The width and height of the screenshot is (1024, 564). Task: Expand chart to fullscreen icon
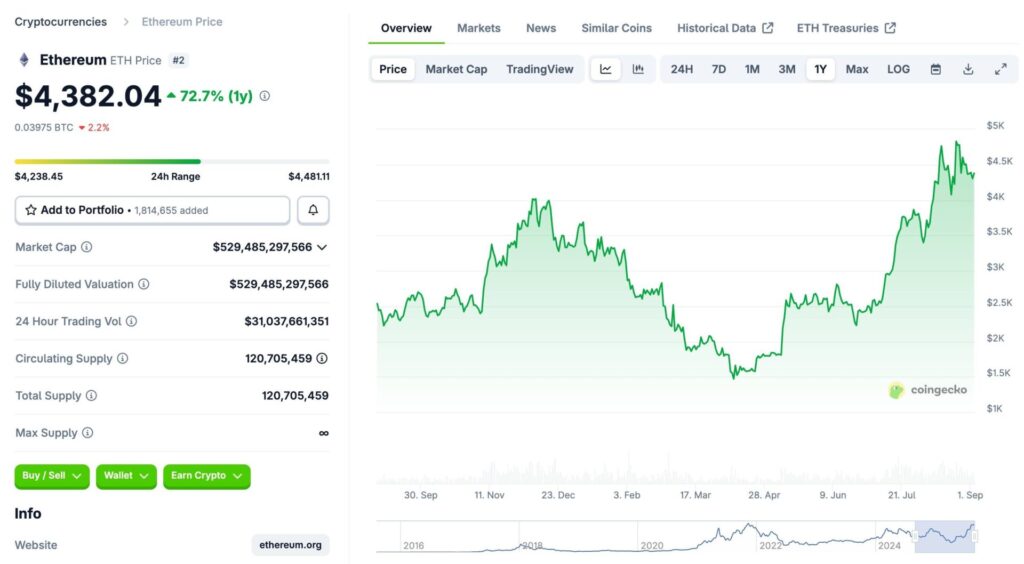[1000, 69]
